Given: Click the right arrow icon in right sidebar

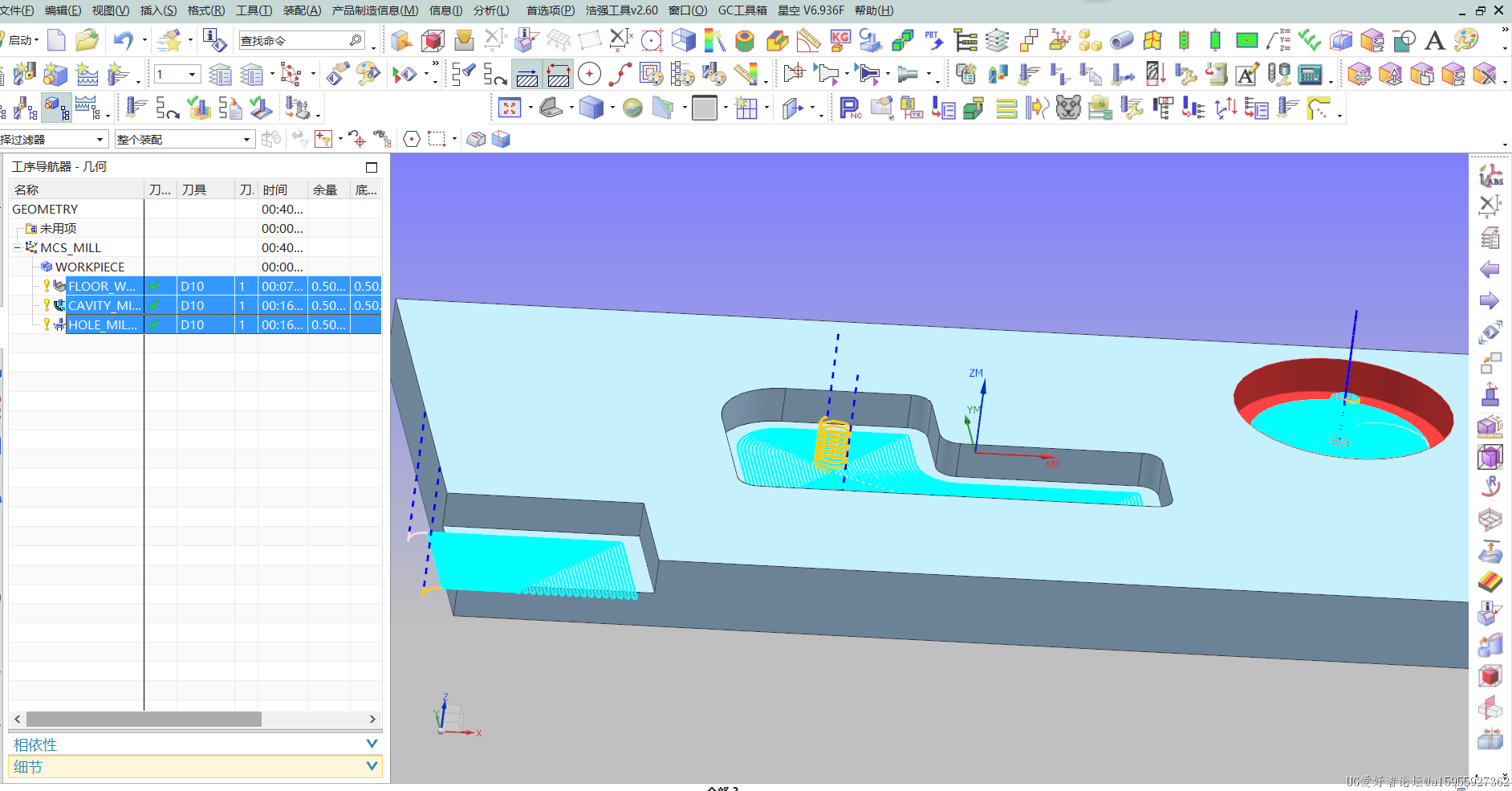Looking at the screenshot, I should tap(1490, 301).
